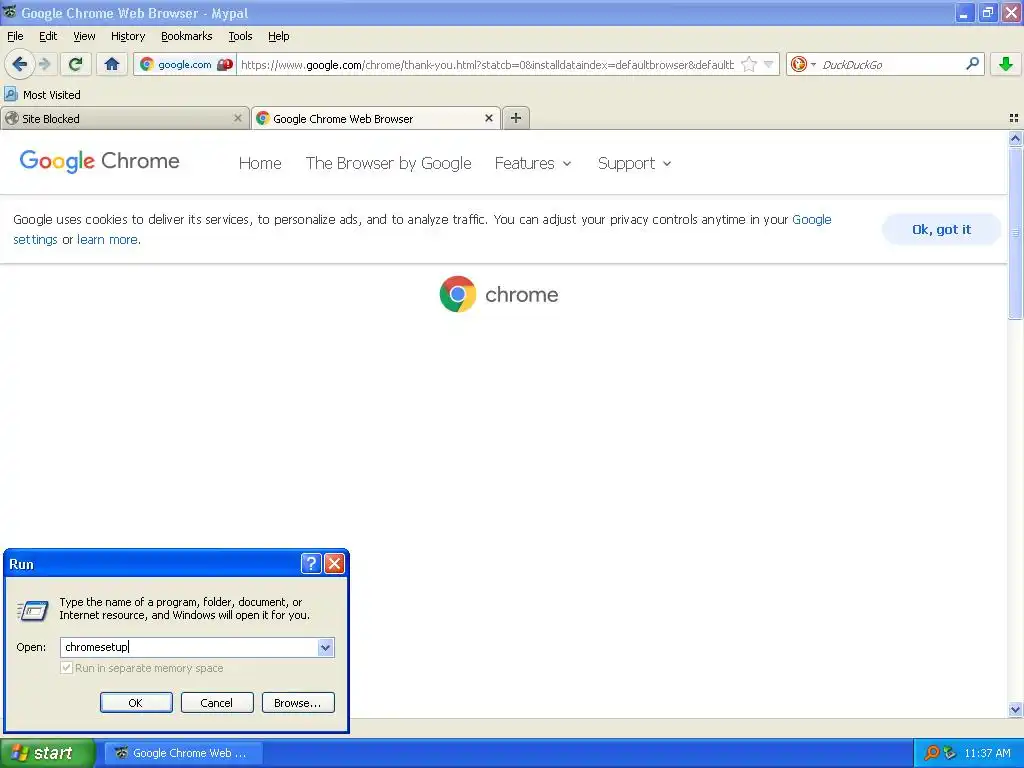The width and height of the screenshot is (1024, 768).
Task: Bookmark this page with the star icon
Action: (x=749, y=64)
